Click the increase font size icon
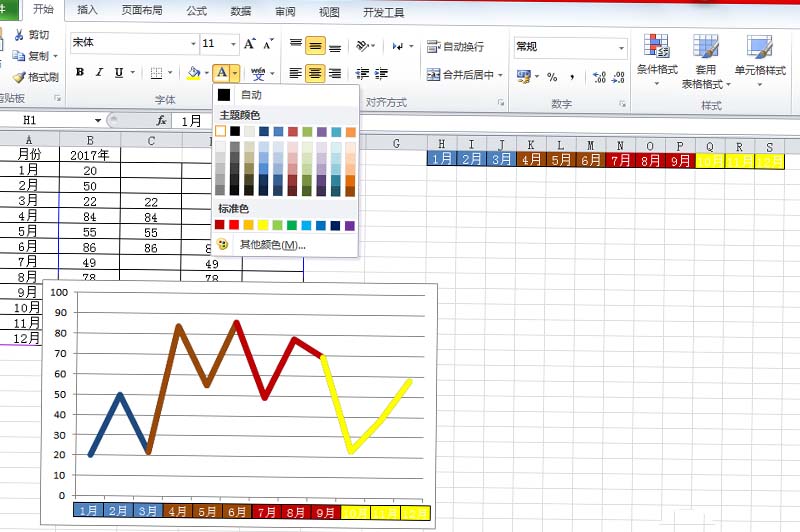Image resolution: width=800 pixels, height=532 pixels. [250, 44]
